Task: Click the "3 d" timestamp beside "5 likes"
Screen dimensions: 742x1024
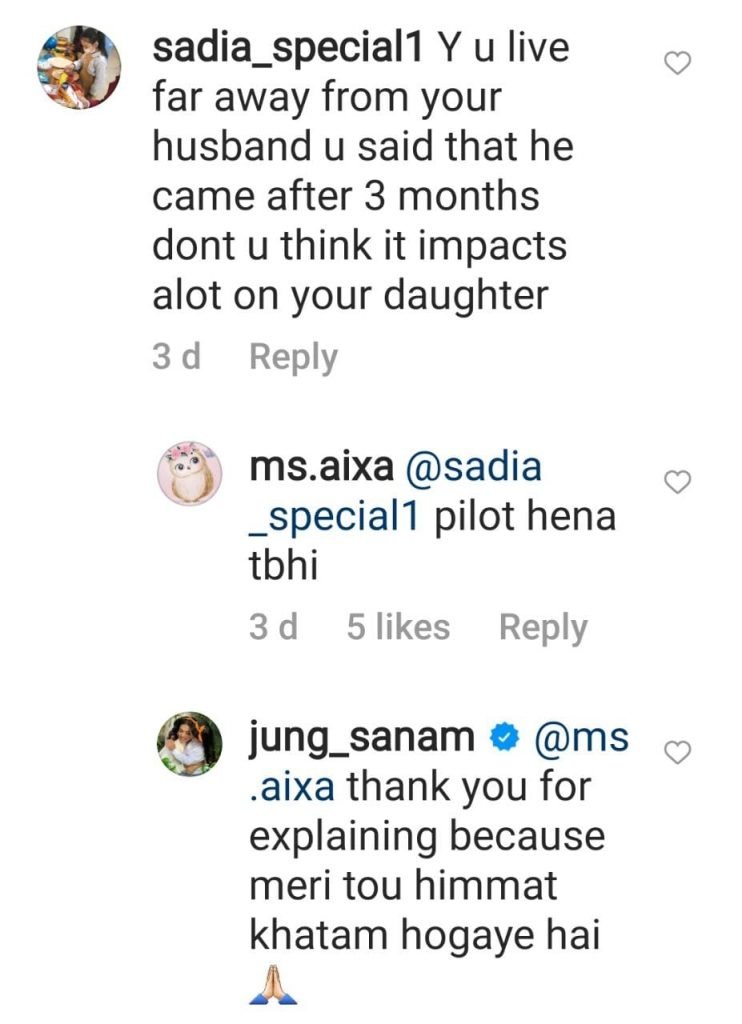Action: [273, 627]
